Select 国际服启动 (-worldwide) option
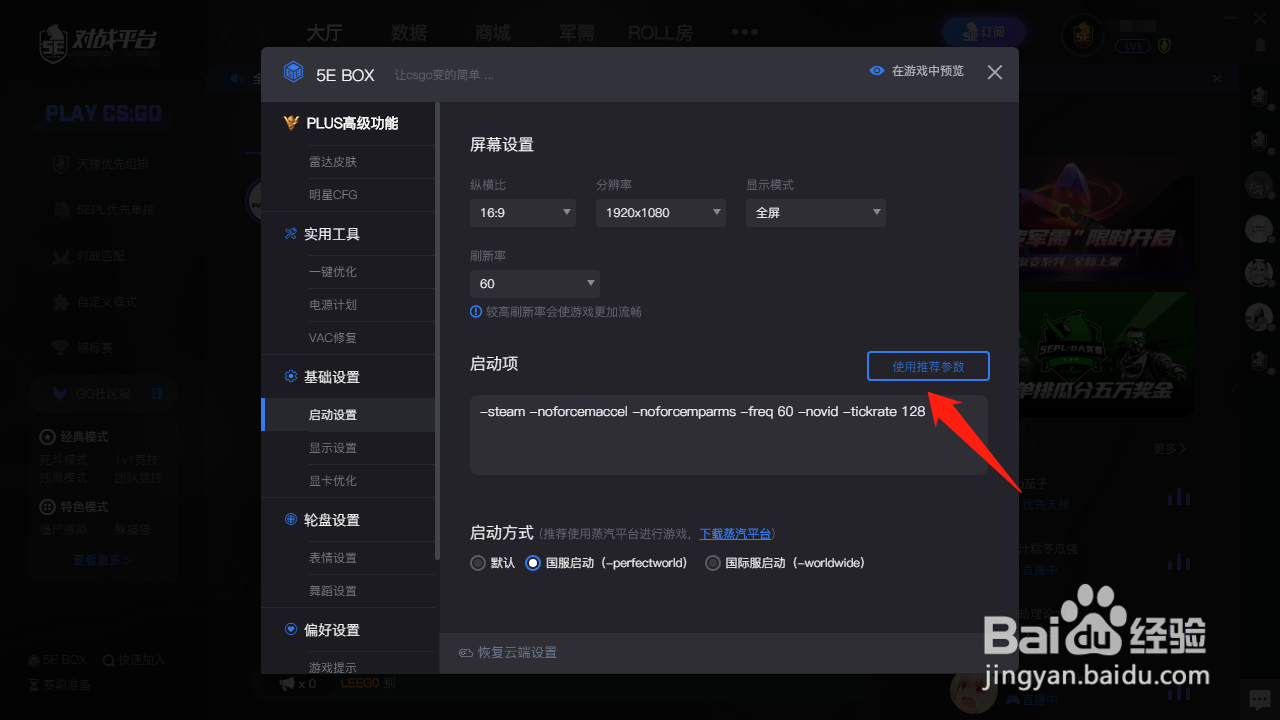Screen dimensions: 1280x720 pyautogui.click(x=712, y=563)
